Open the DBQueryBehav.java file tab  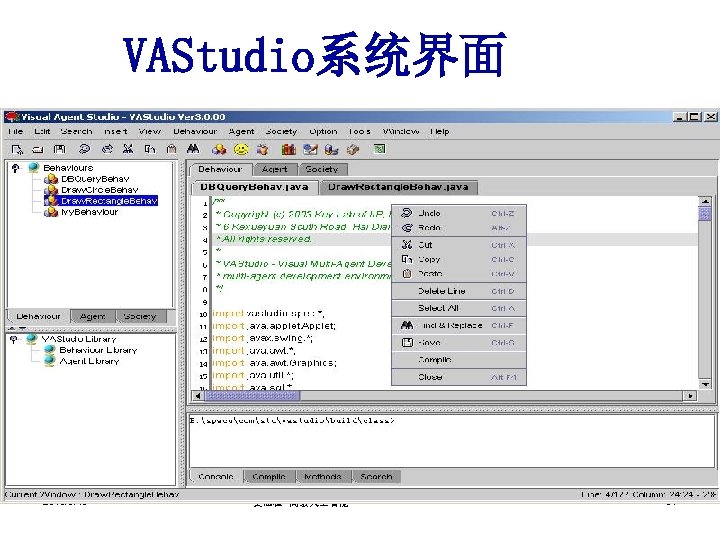click(x=254, y=187)
